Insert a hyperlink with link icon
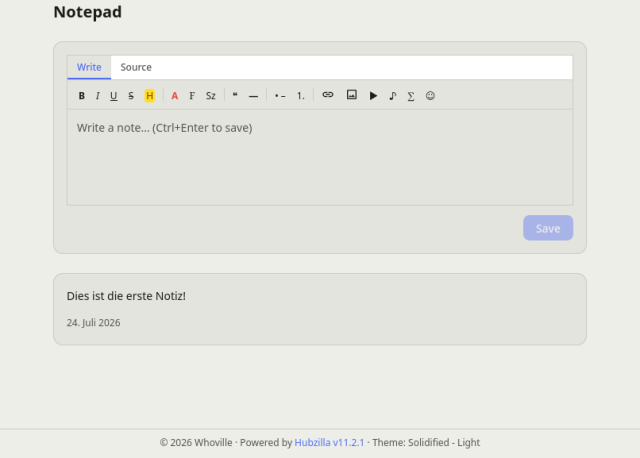Image resolution: width=640 pixels, height=458 pixels. [328, 95]
